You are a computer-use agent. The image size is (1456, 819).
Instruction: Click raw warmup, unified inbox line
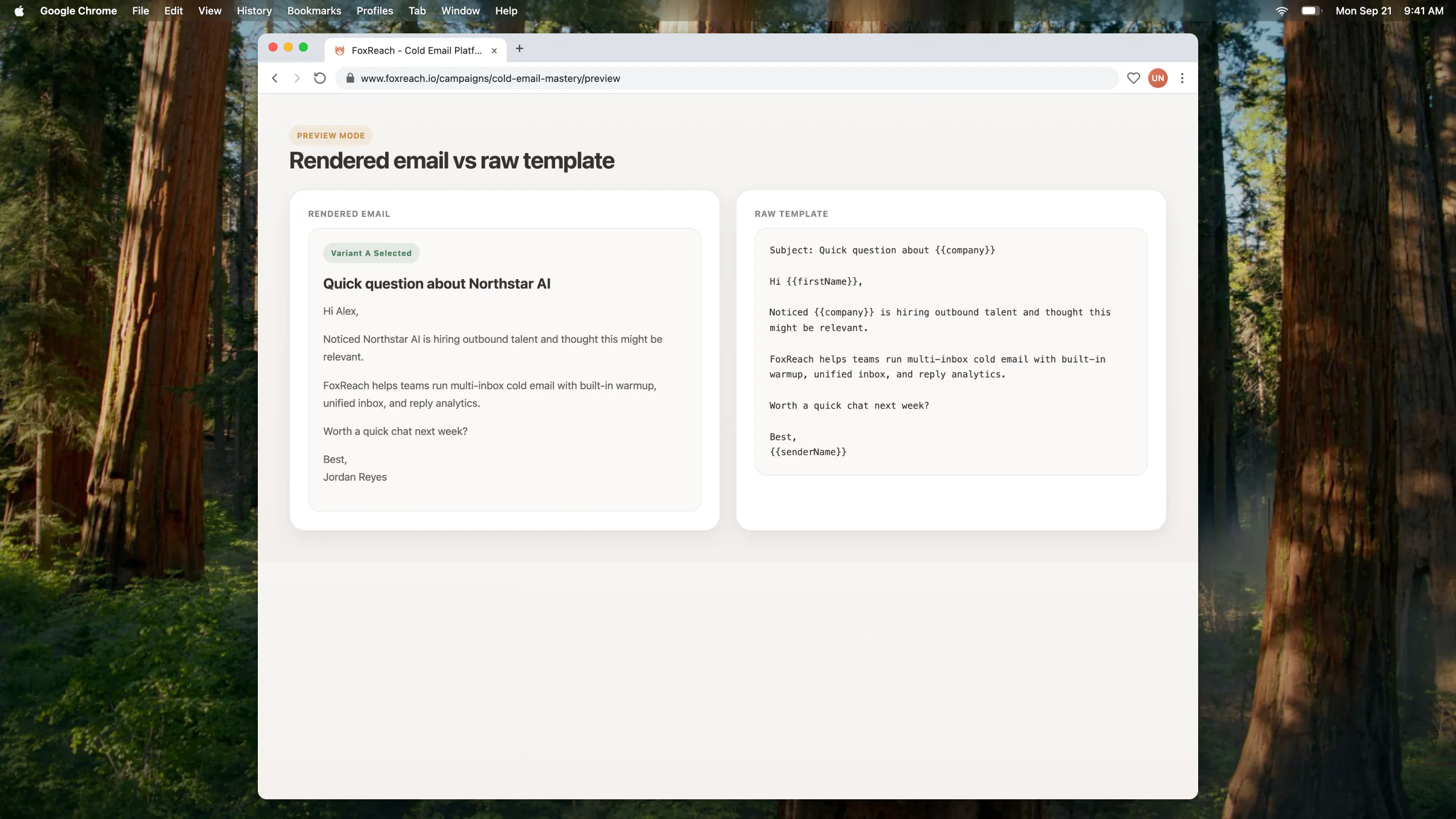pos(887,374)
